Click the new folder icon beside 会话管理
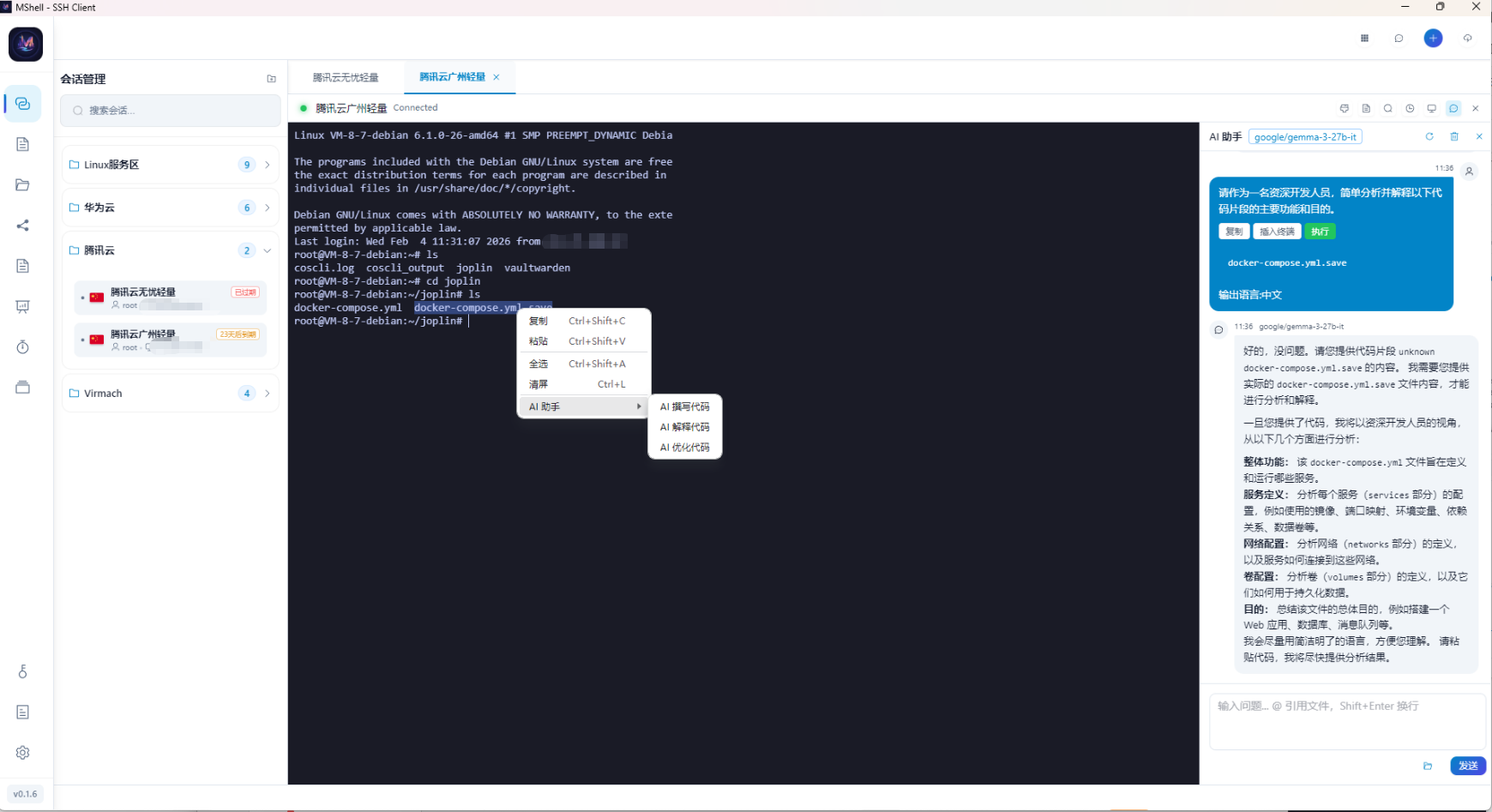 tap(272, 79)
